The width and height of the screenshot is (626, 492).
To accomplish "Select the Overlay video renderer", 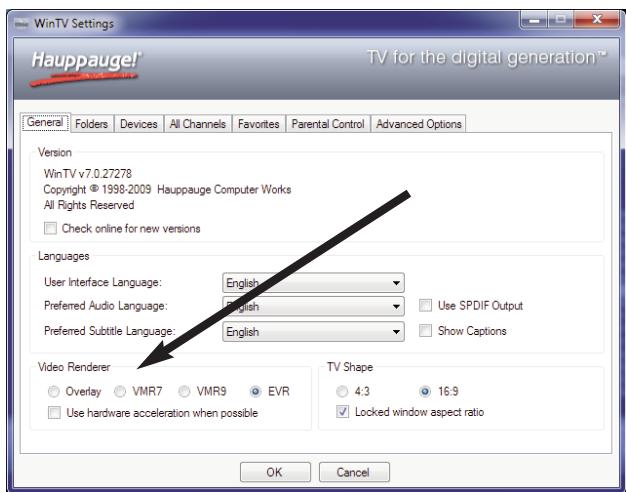I will [53, 391].
